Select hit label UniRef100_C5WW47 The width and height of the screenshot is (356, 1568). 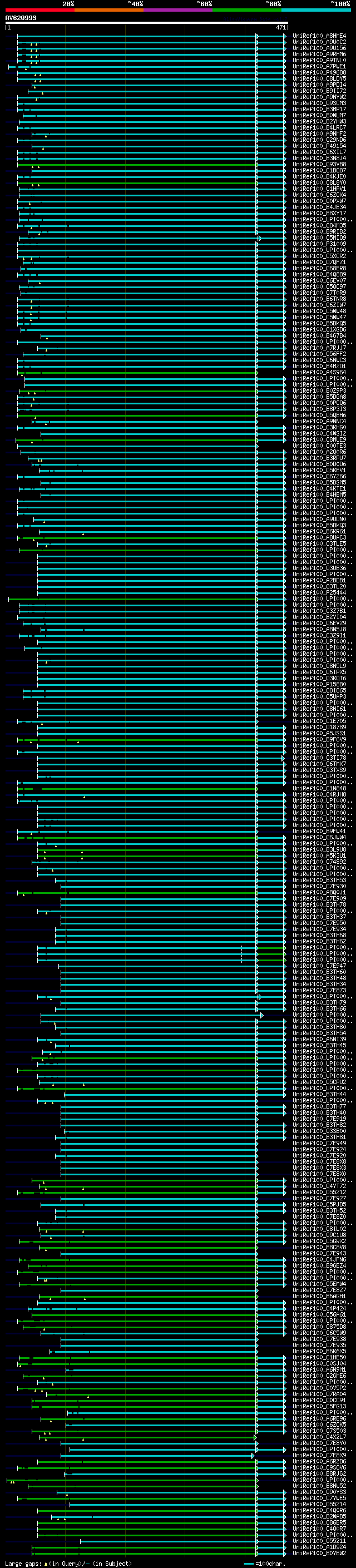319,317
